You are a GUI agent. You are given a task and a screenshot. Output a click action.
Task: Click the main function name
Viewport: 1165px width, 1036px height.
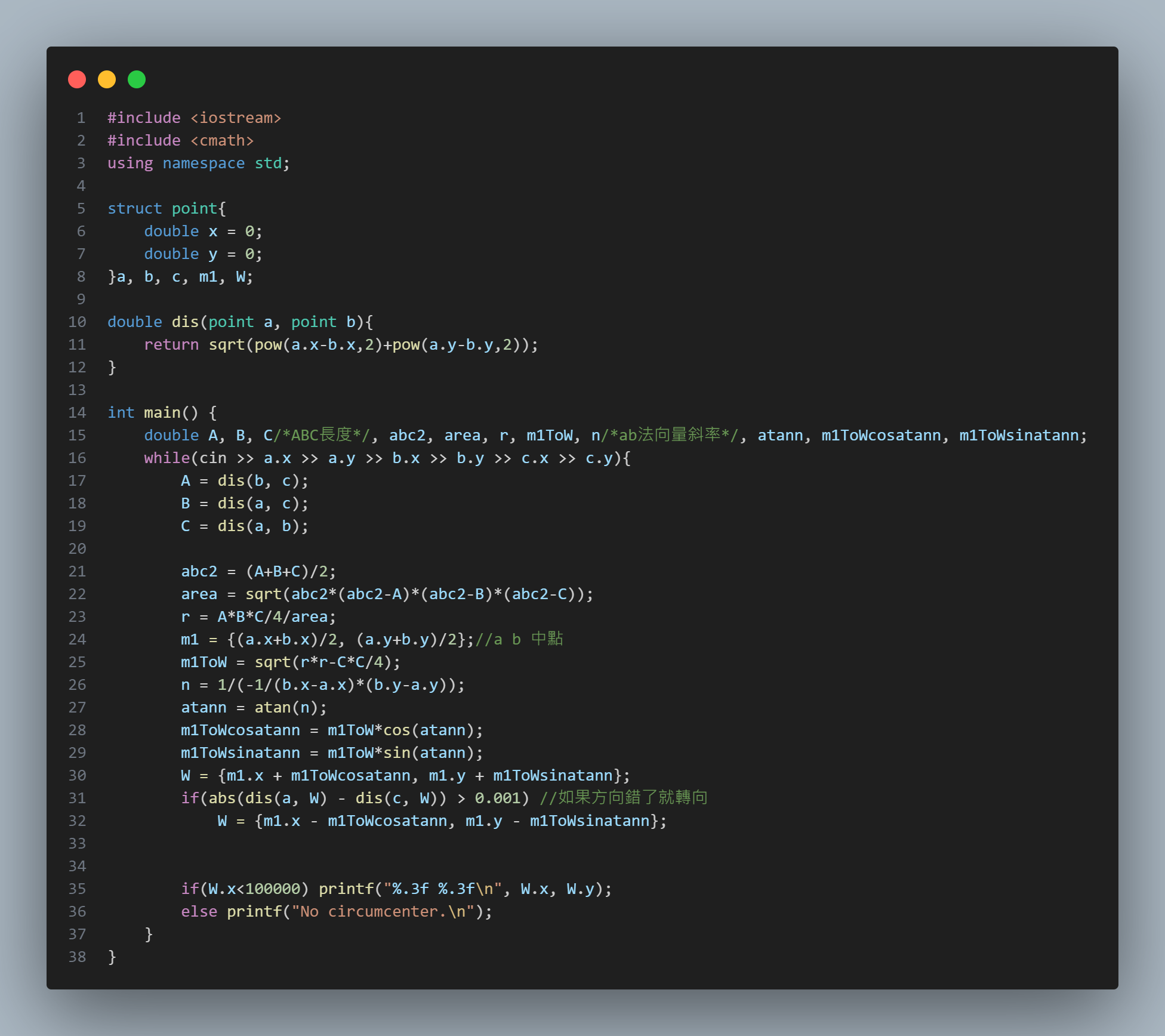coord(162,412)
